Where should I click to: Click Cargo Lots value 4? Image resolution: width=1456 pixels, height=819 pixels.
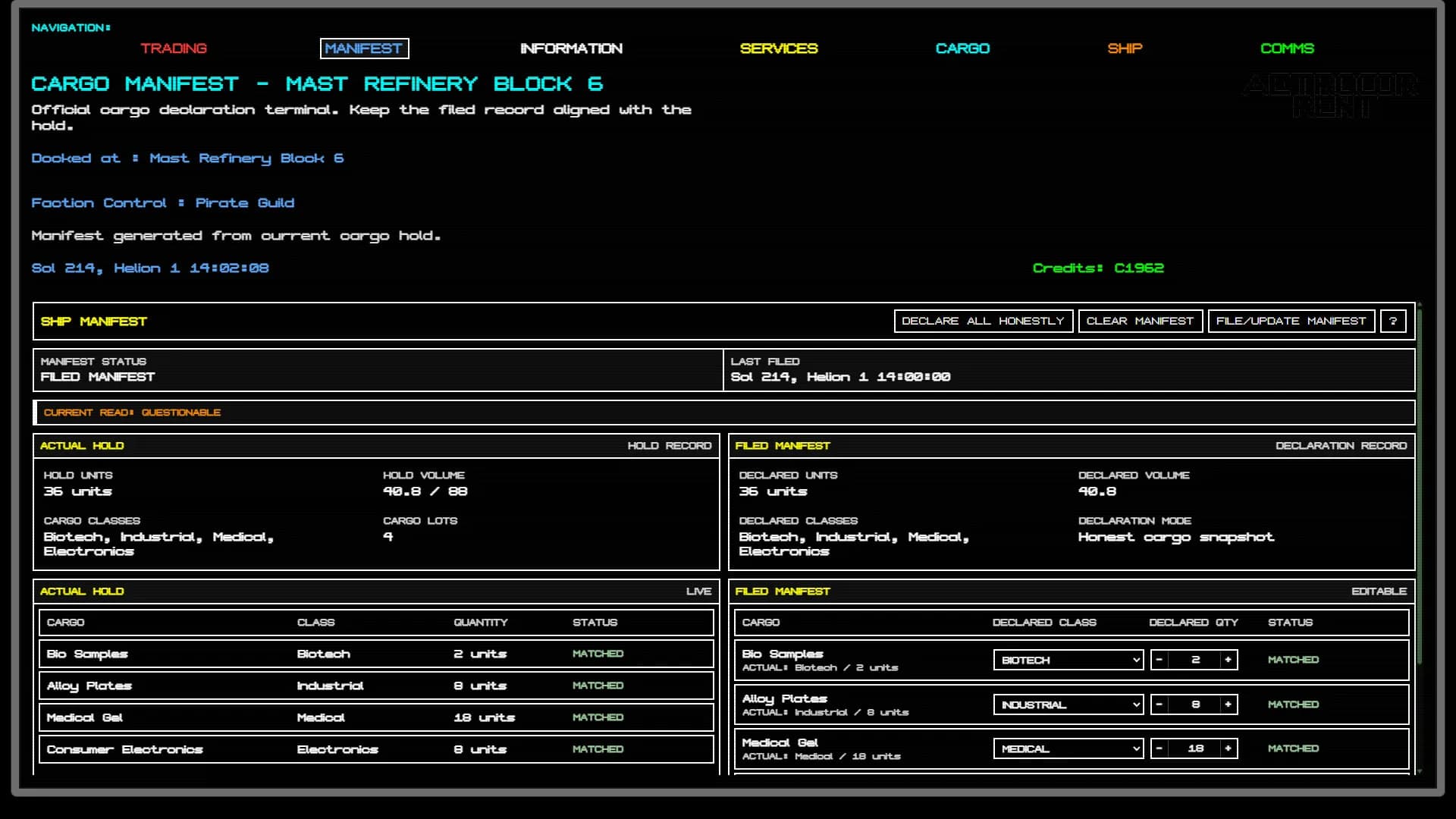point(388,537)
